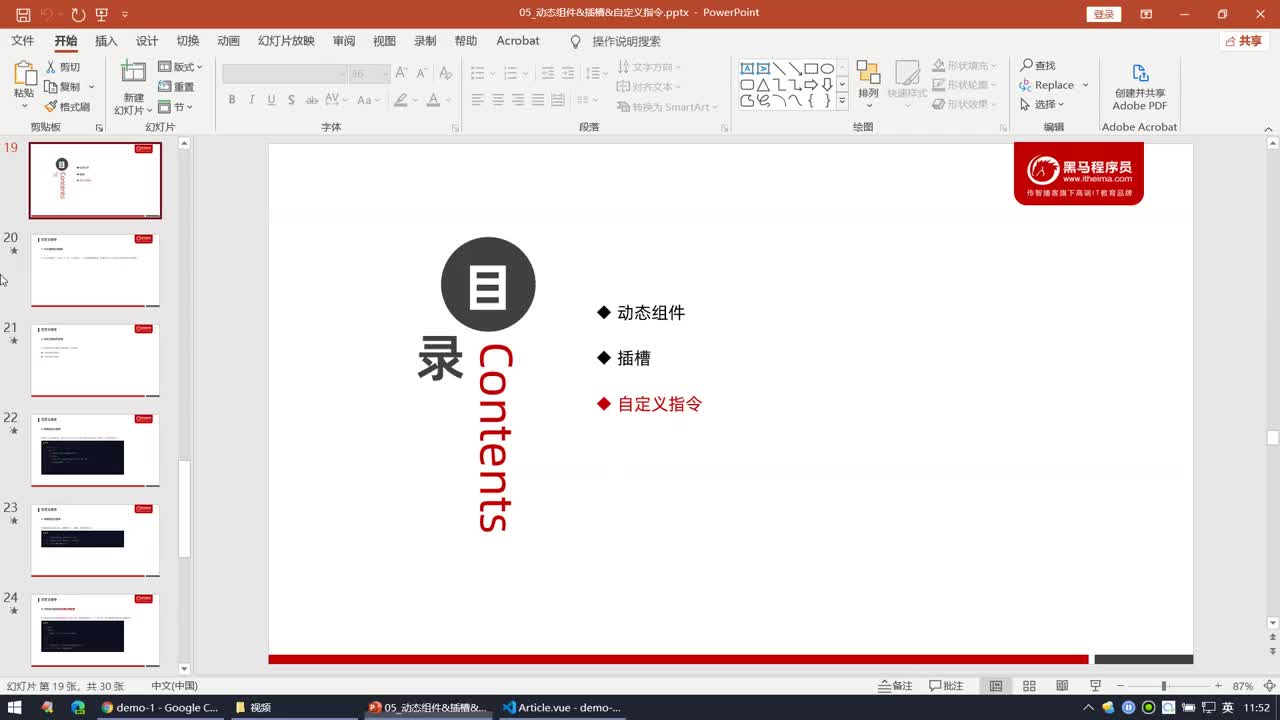Image resolution: width=1280 pixels, height=720 pixels.
Task: Switch to Acrobat tab
Action: point(518,41)
